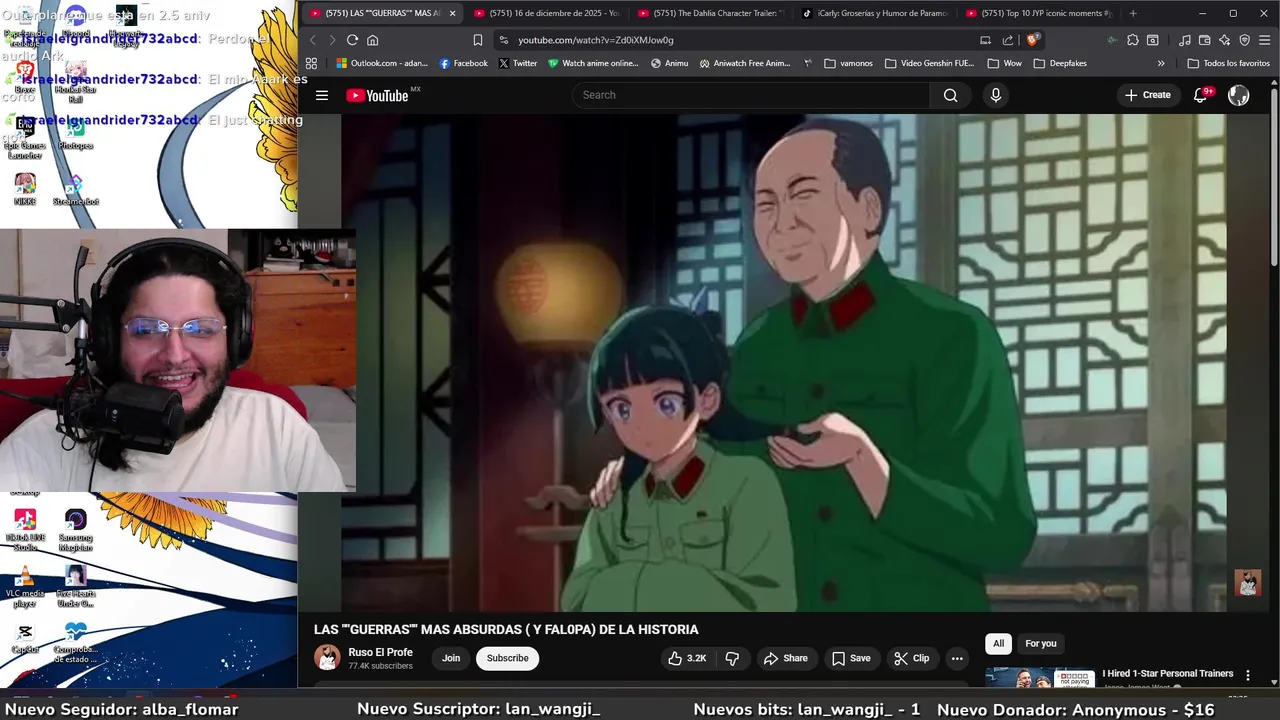This screenshot has height=720, width=1280.
Task: Open the browser tab grid apps icon
Action: coord(311,63)
